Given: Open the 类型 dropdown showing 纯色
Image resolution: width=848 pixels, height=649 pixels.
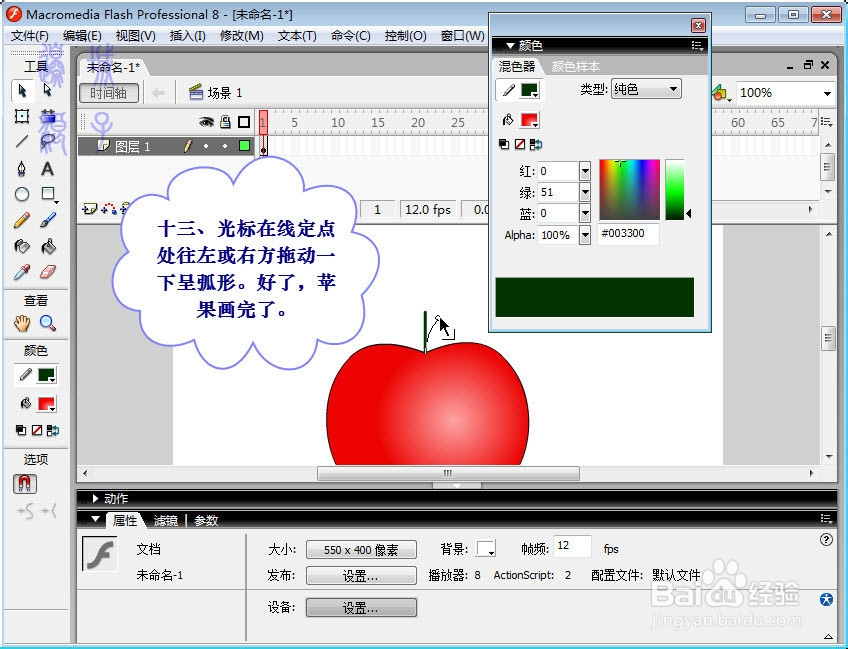Looking at the screenshot, I should 645,89.
